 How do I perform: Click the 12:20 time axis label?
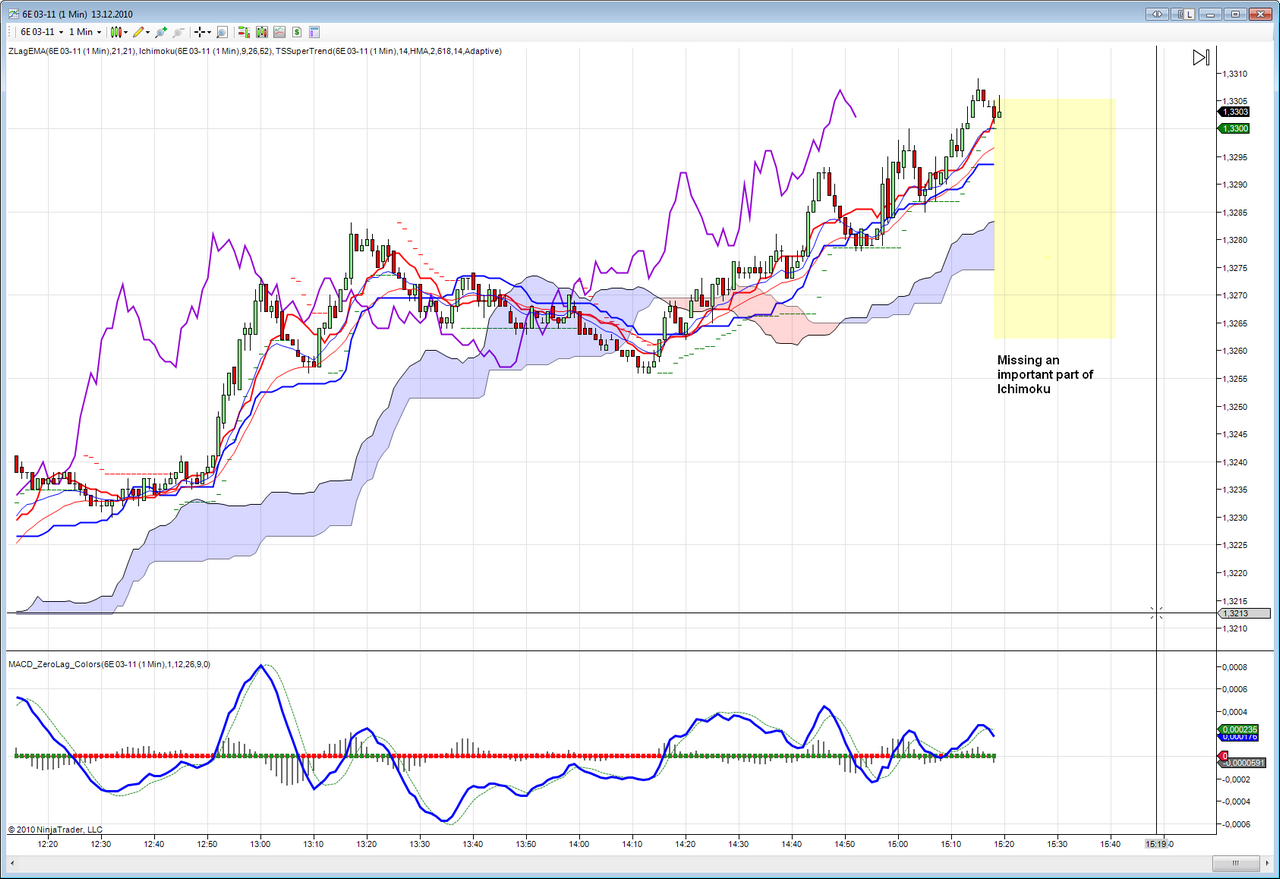pos(47,844)
